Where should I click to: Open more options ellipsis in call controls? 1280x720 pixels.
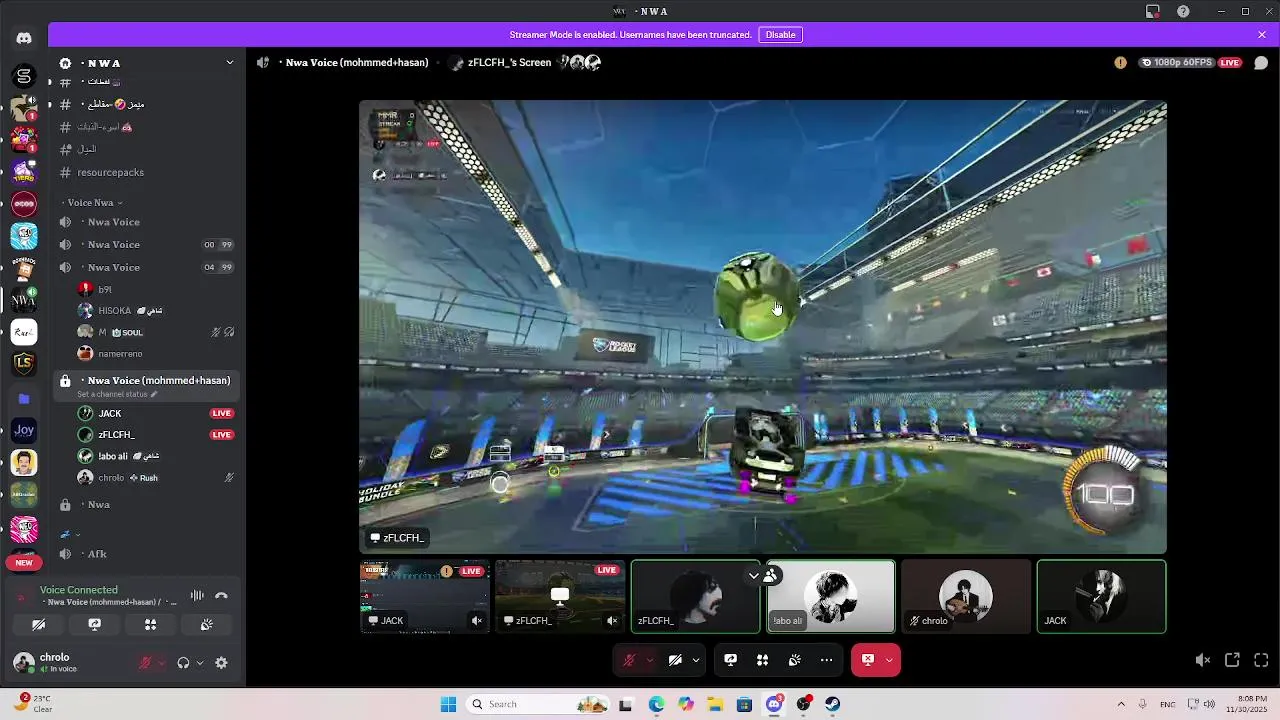(826, 660)
